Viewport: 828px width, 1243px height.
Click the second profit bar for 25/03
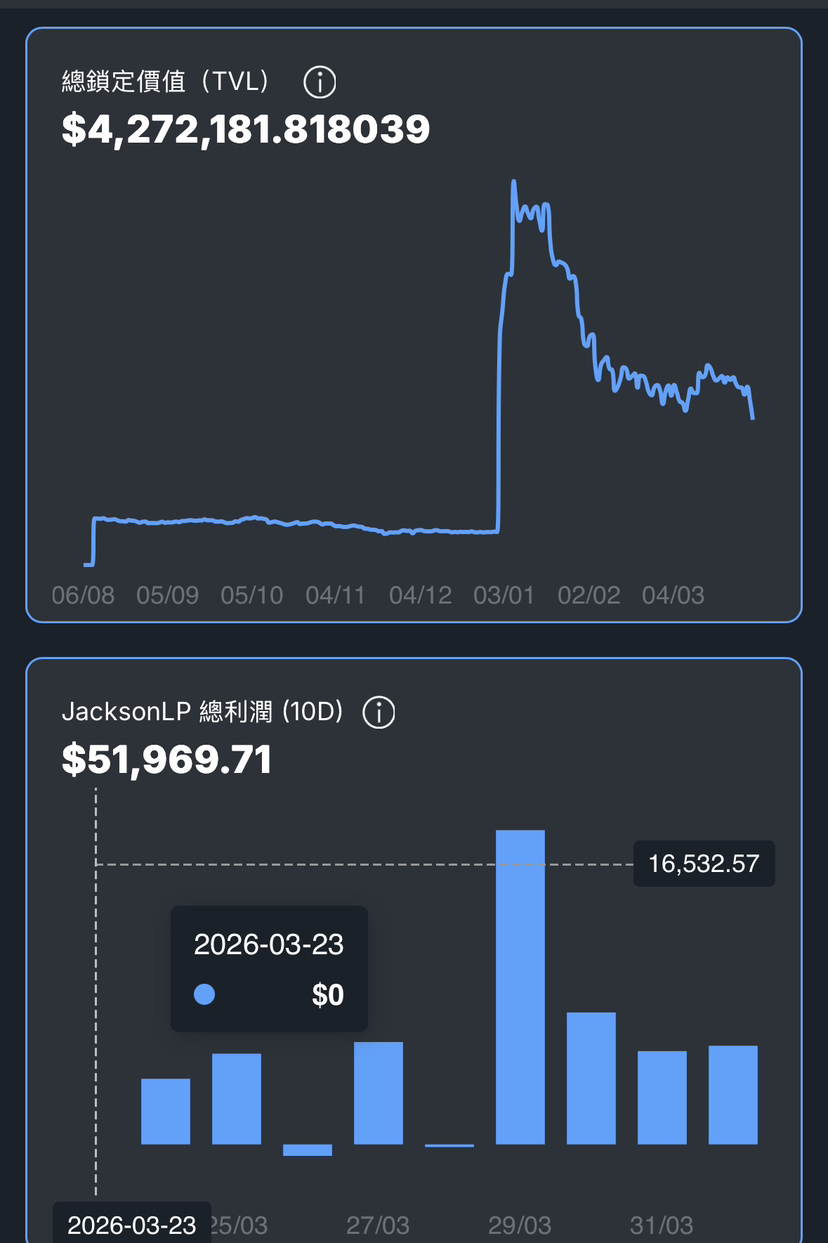(236, 1098)
